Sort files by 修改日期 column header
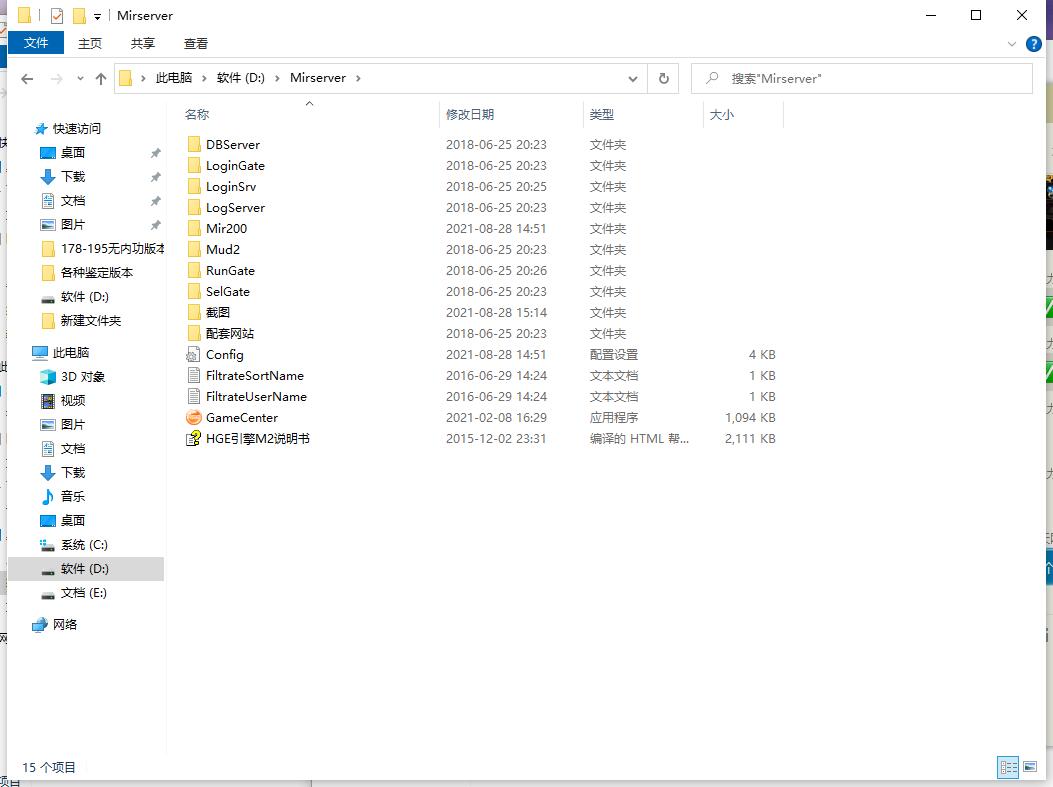Viewport: 1053px width, 787px height. (470, 115)
